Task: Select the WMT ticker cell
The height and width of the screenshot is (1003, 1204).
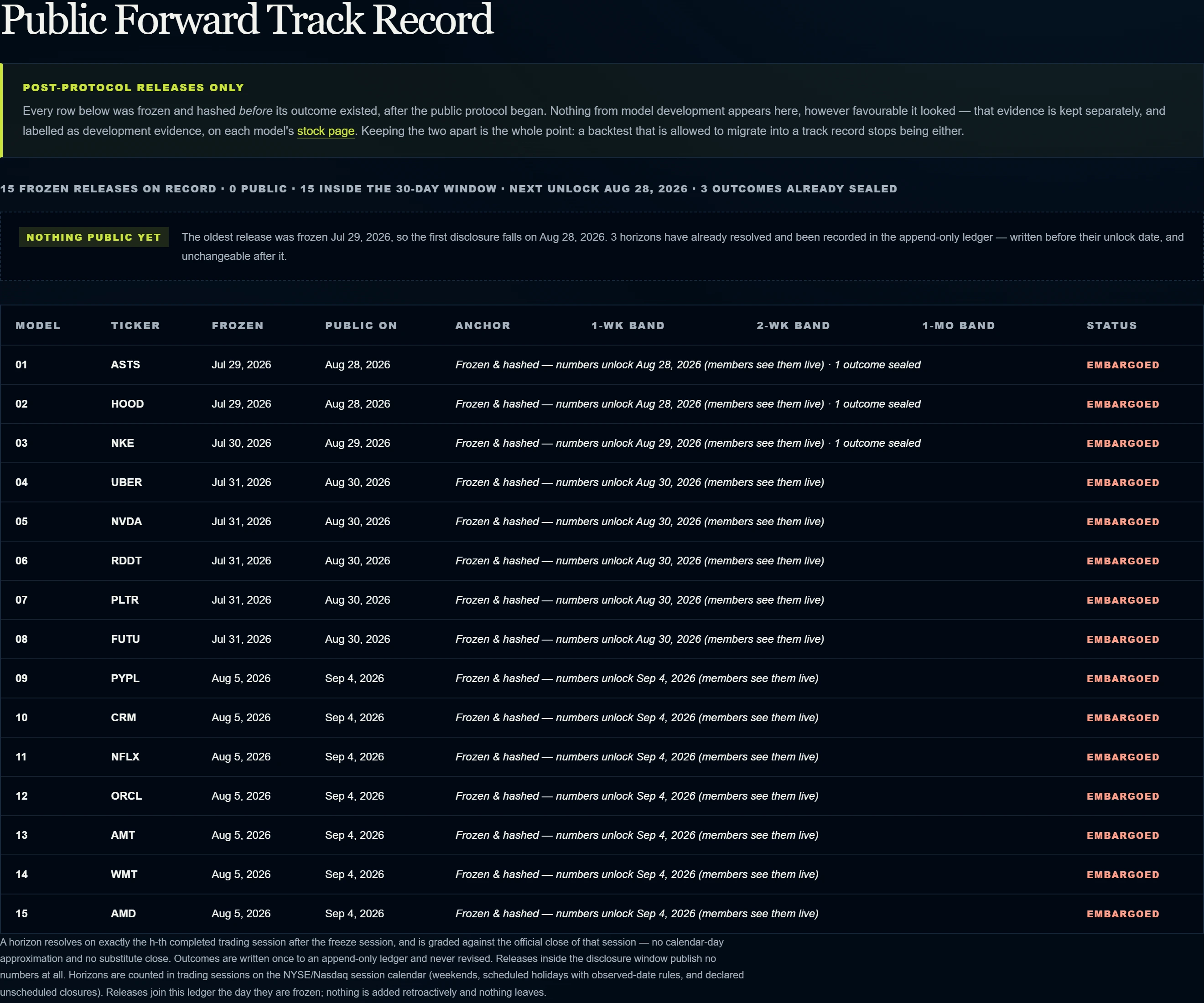Action: pos(124,874)
